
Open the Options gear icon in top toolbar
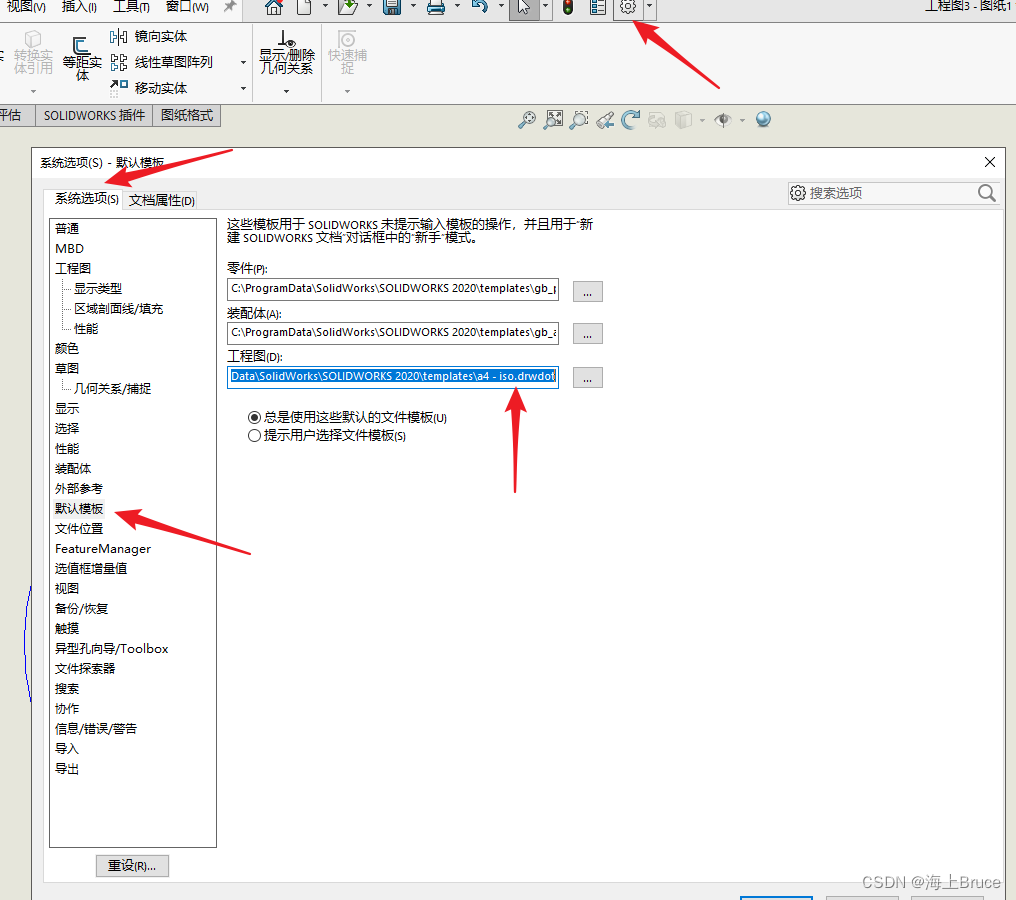coord(627,6)
